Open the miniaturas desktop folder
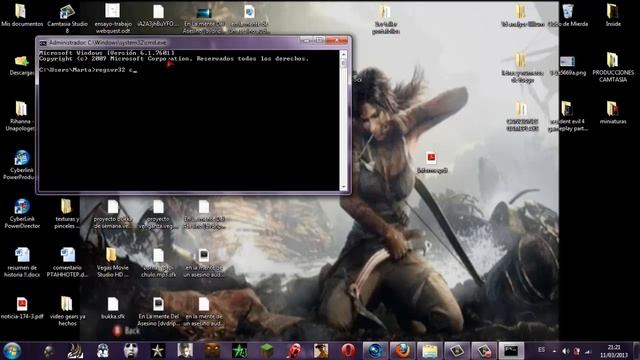The width and height of the screenshot is (640, 360). 613,113
